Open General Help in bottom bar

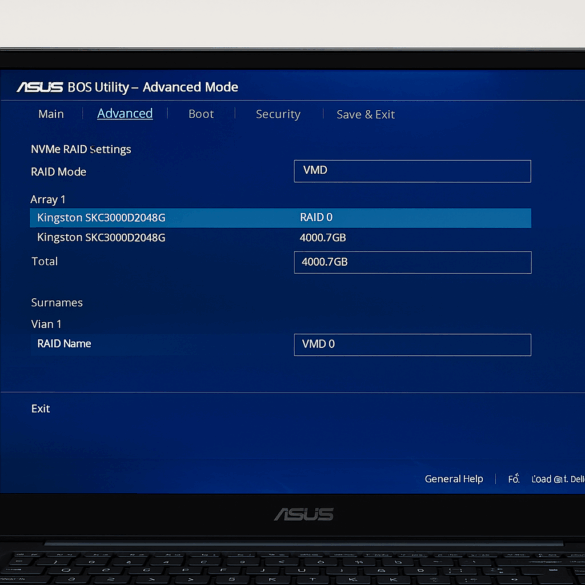coord(454,479)
